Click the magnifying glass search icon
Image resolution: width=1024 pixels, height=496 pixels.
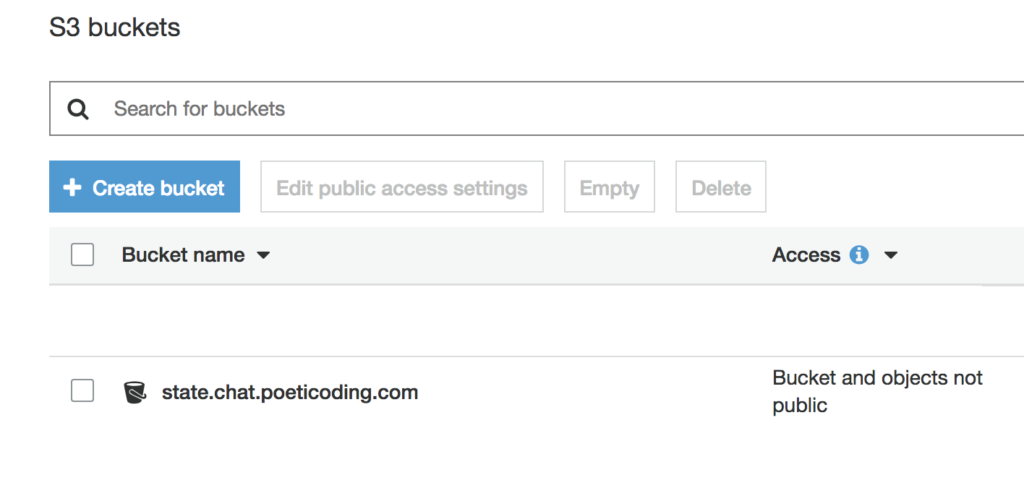point(78,109)
